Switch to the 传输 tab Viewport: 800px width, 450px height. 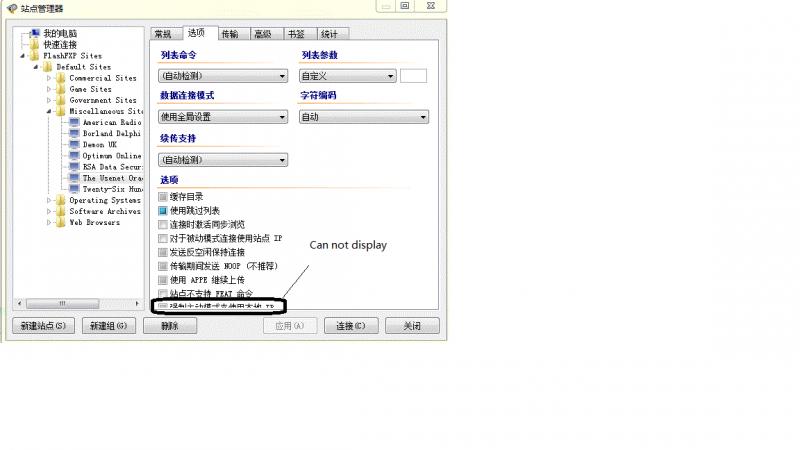(x=229, y=33)
